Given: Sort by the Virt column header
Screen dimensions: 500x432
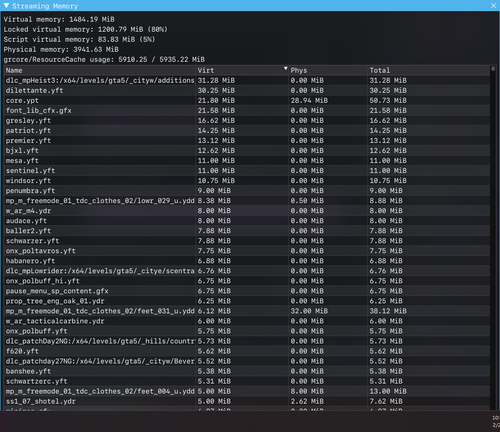Looking at the screenshot, I should coord(242,70).
